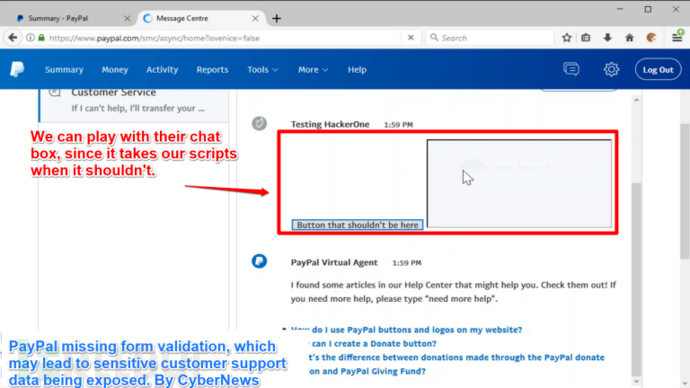Go to the browser home page icon

[x=630, y=38]
